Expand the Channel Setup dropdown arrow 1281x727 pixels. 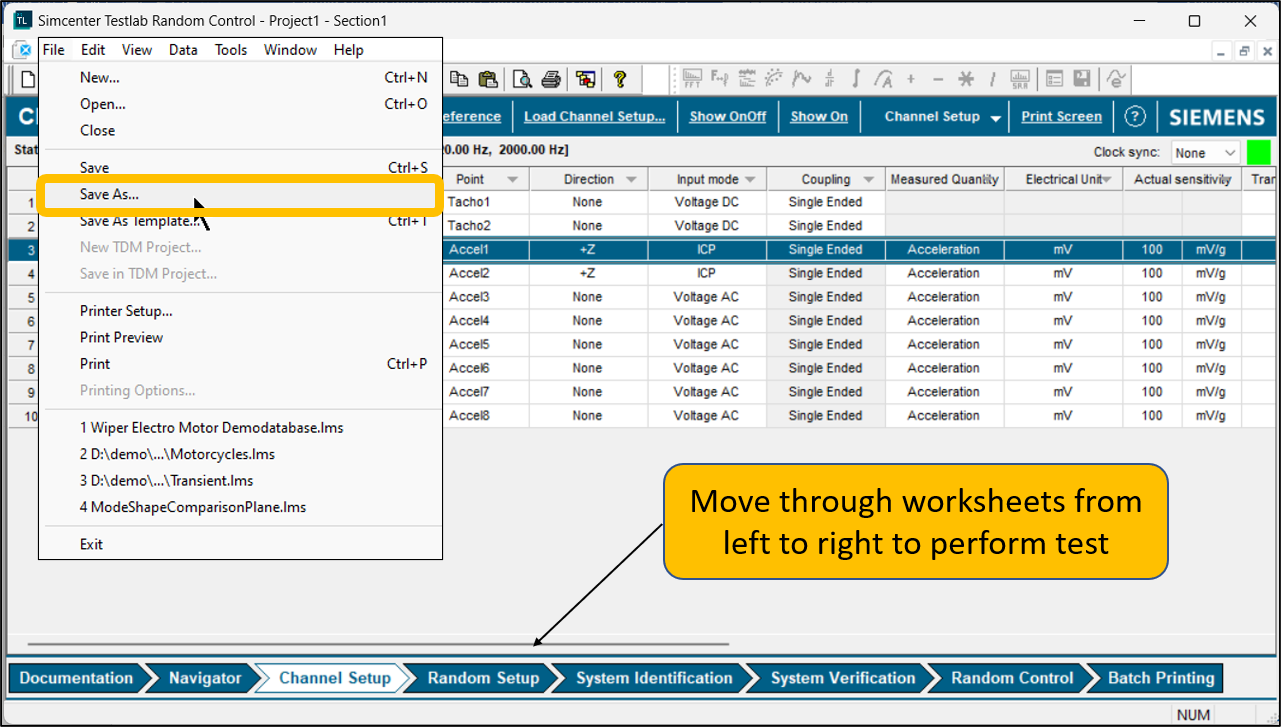click(995, 118)
